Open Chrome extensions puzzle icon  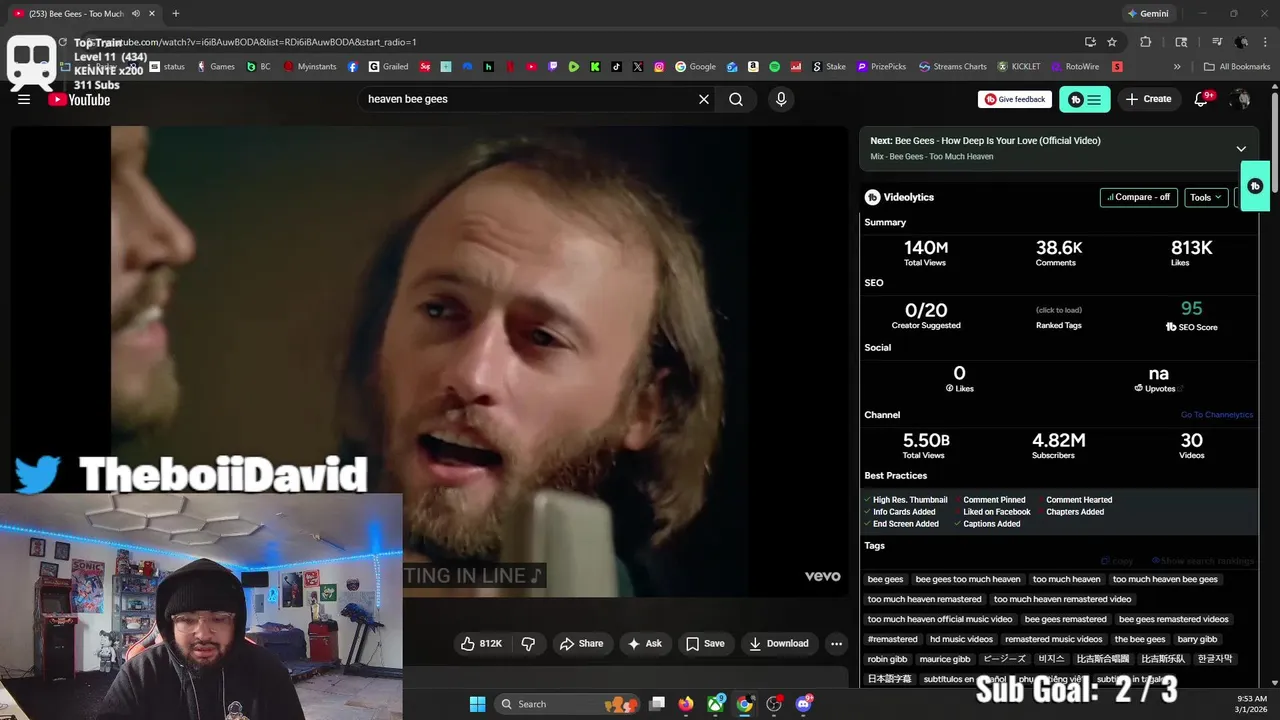pyautogui.click(x=1146, y=42)
